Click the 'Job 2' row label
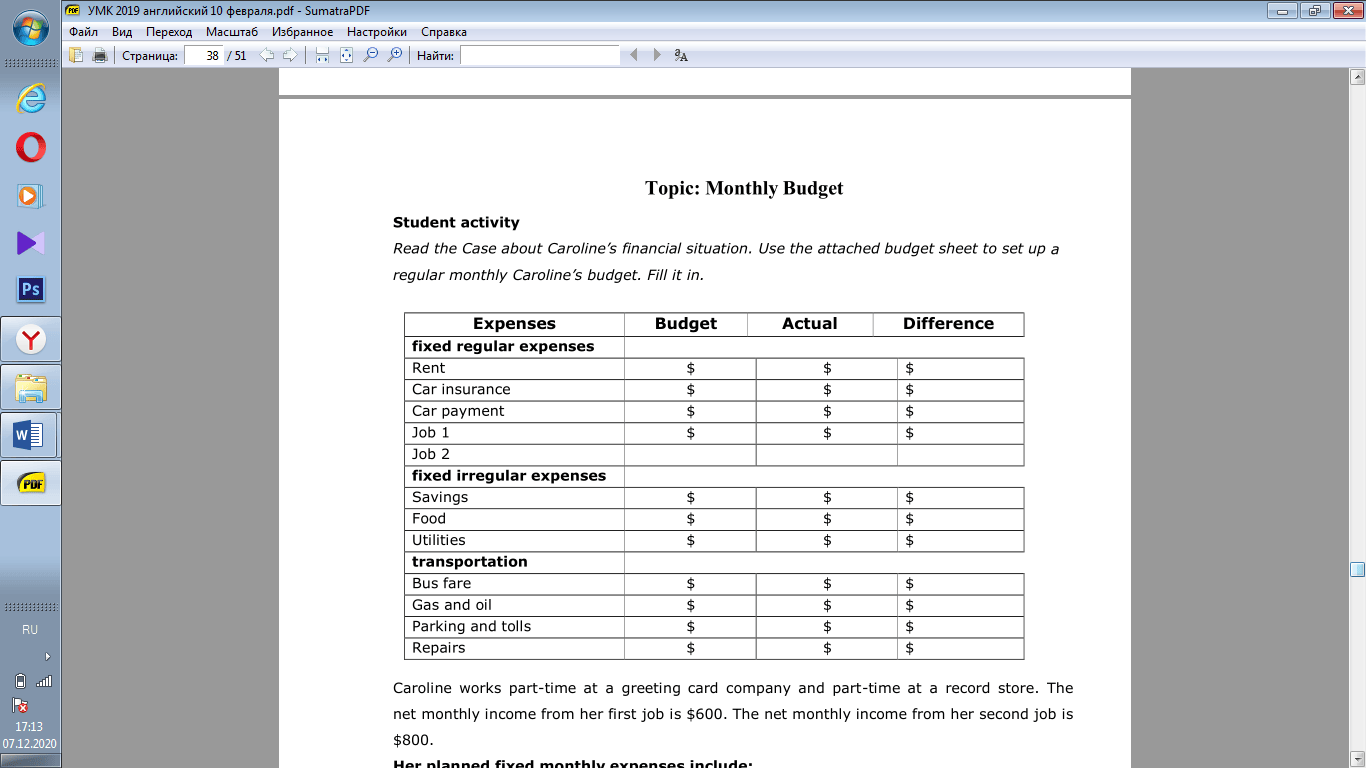Image resolution: width=1366 pixels, height=768 pixels. 431,454
